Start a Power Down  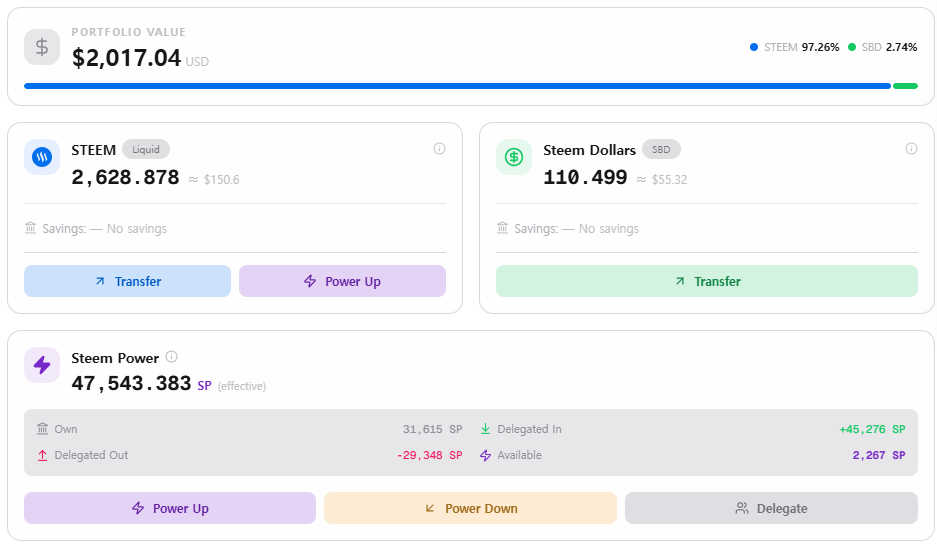pyautogui.click(x=470, y=508)
